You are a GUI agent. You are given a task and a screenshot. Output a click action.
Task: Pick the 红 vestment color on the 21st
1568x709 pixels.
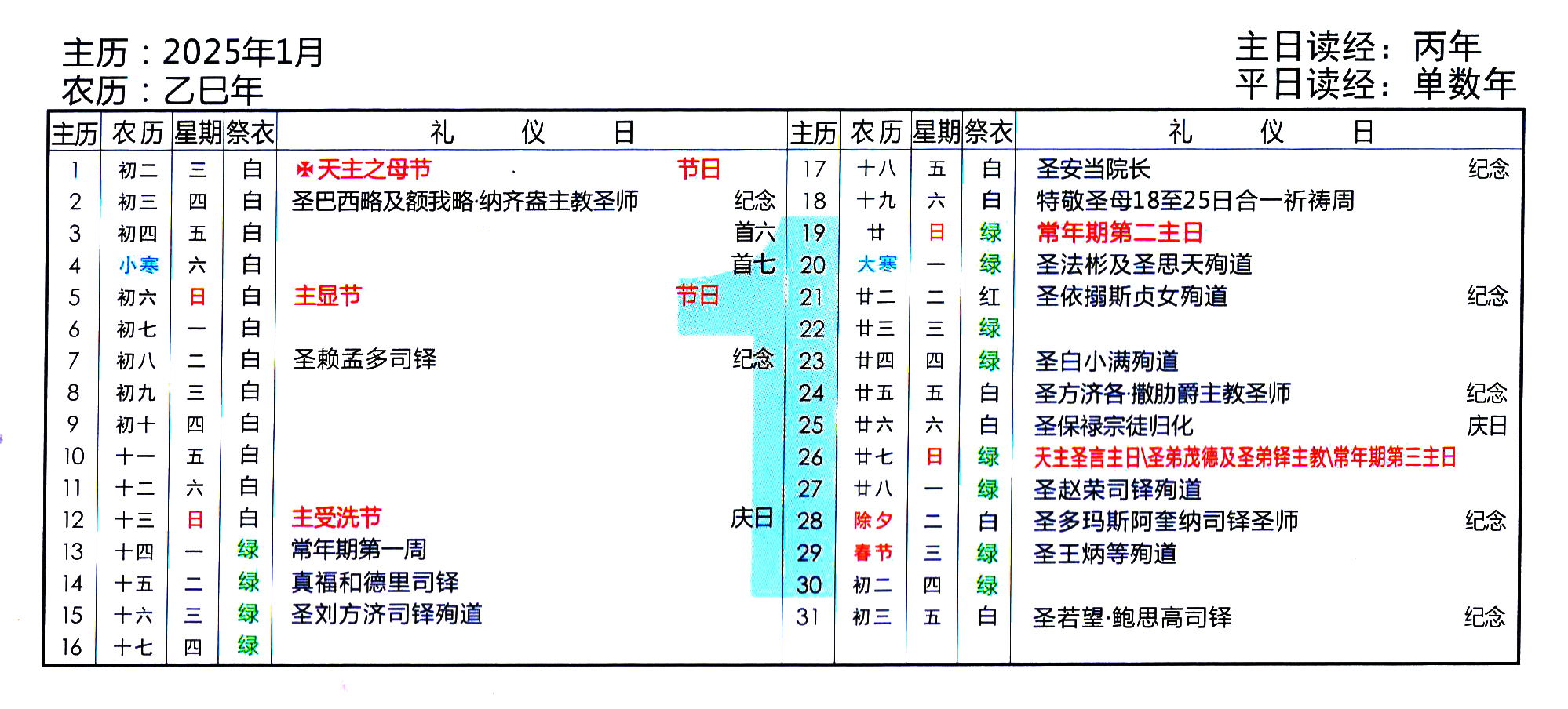pos(989,296)
